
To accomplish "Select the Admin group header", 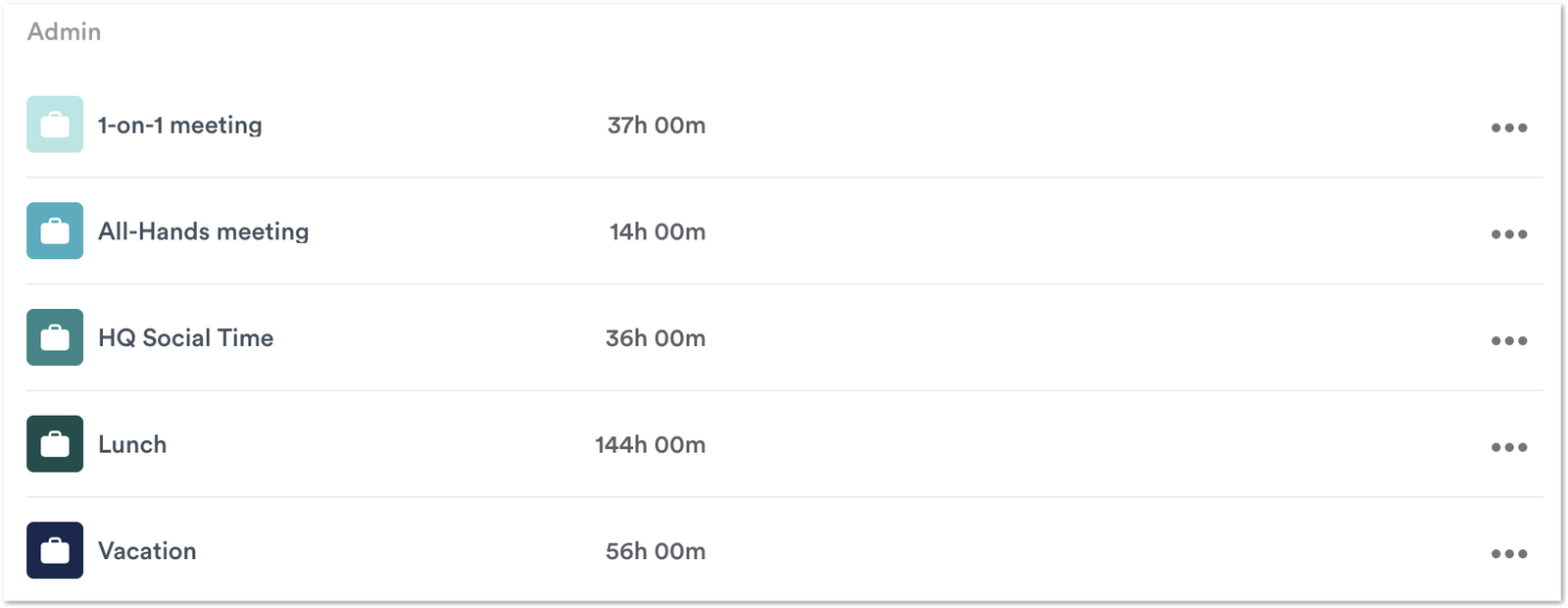I will point(63,30).
